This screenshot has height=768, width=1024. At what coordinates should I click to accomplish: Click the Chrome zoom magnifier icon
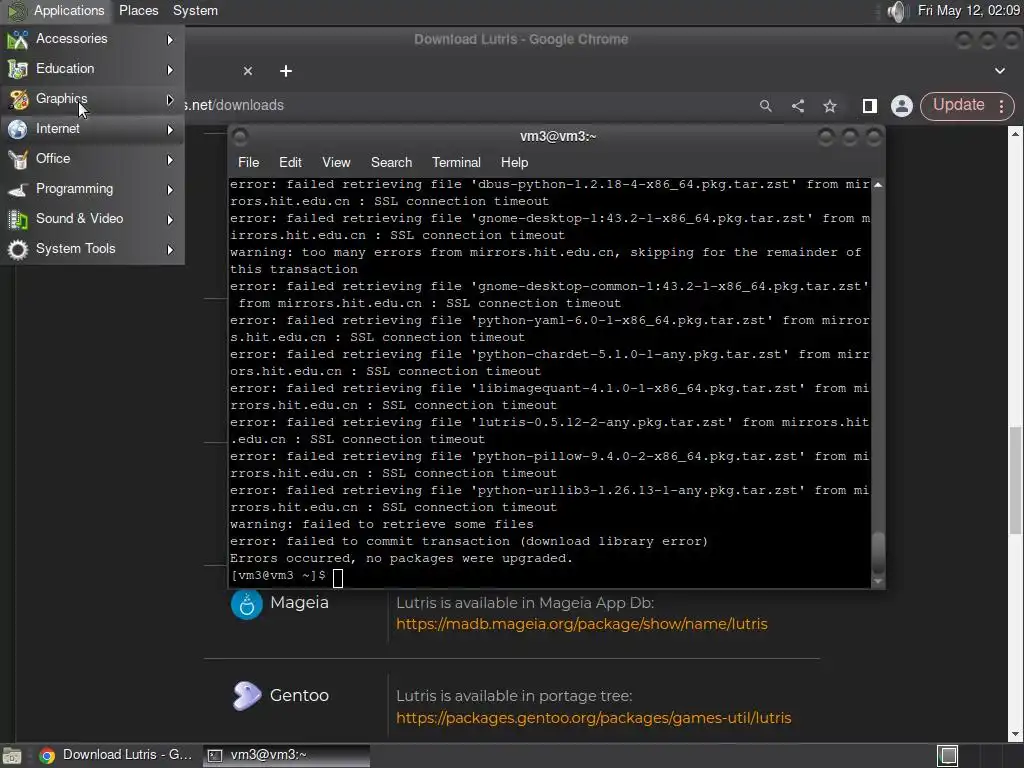[765, 106]
